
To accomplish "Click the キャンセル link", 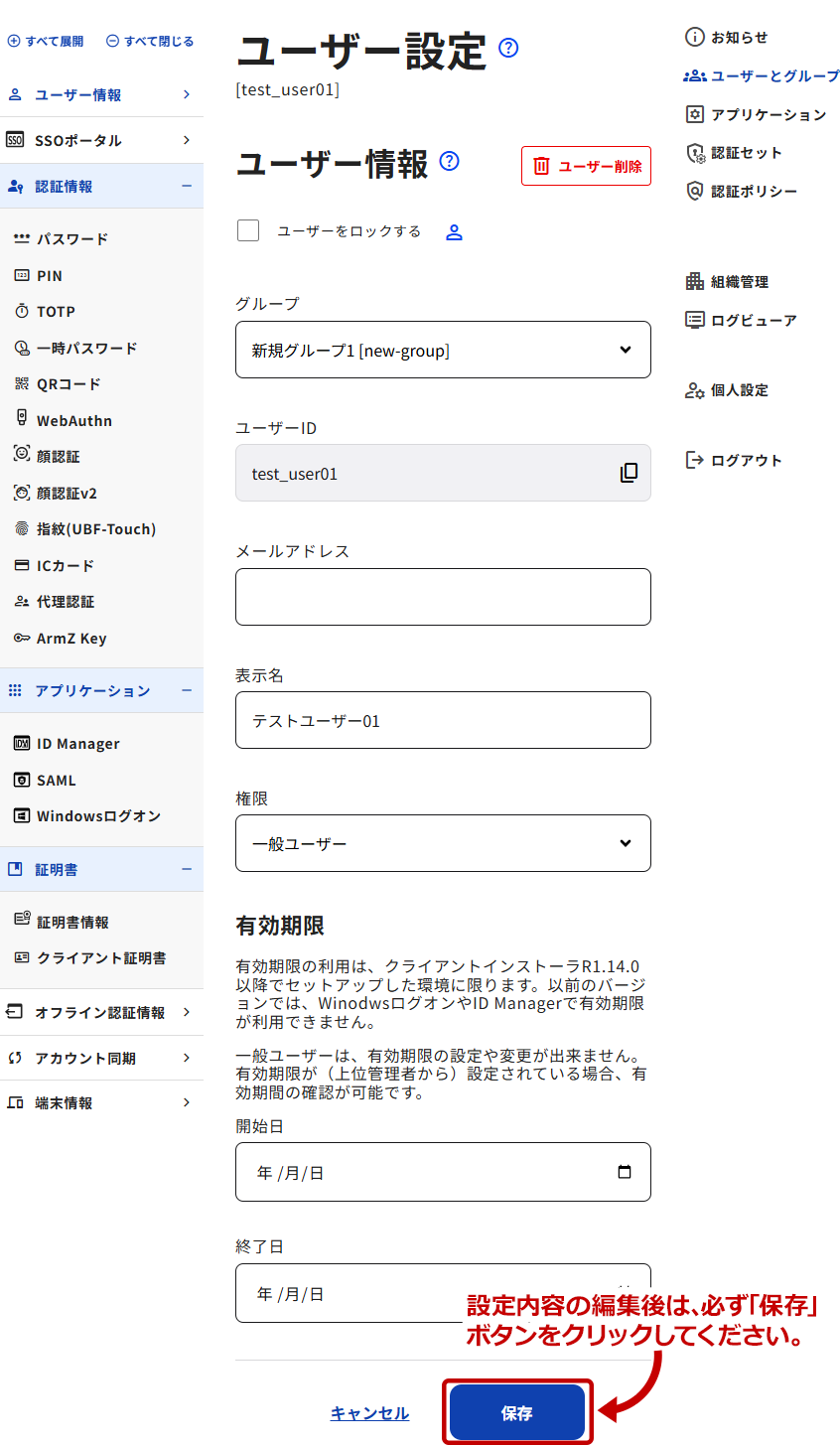I will coord(369,1413).
